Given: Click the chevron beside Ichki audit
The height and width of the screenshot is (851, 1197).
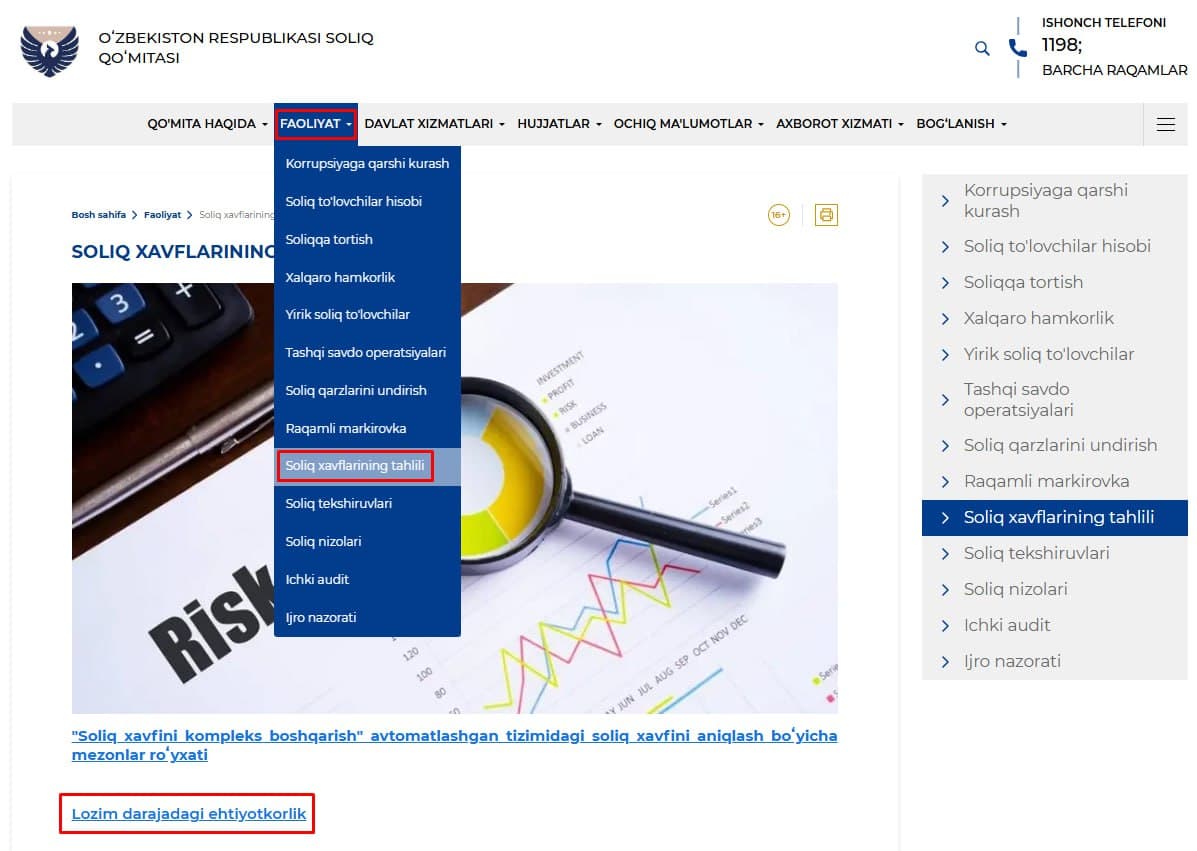Looking at the screenshot, I should pyautogui.click(x=945, y=625).
